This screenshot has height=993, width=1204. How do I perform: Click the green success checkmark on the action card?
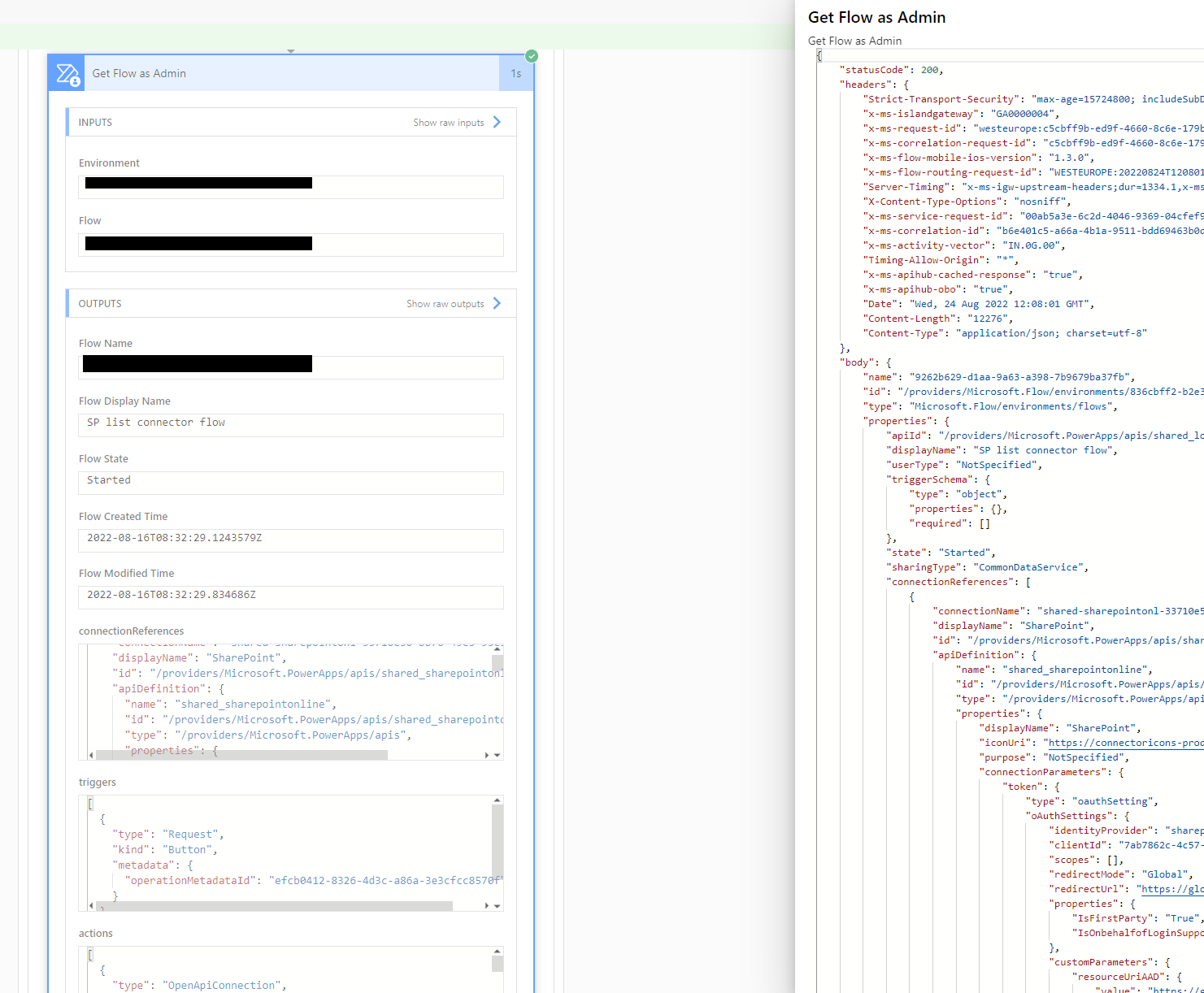(532, 56)
